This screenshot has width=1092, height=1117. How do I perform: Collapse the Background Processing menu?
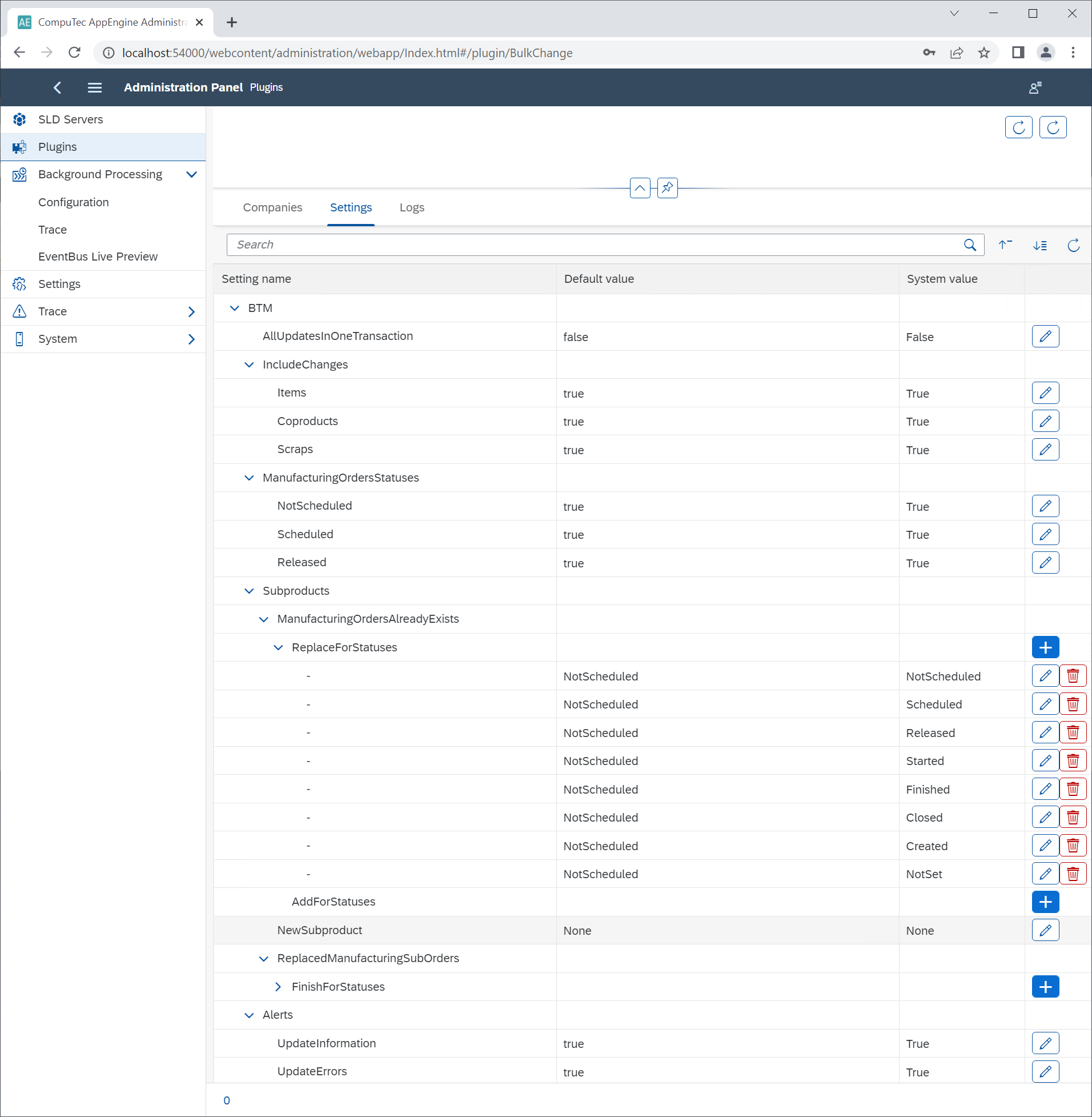click(x=191, y=174)
